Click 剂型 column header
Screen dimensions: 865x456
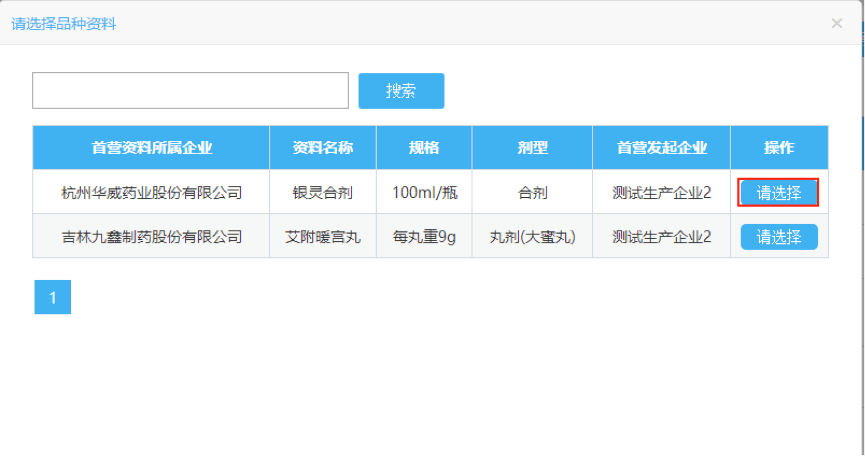pos(532,147)
